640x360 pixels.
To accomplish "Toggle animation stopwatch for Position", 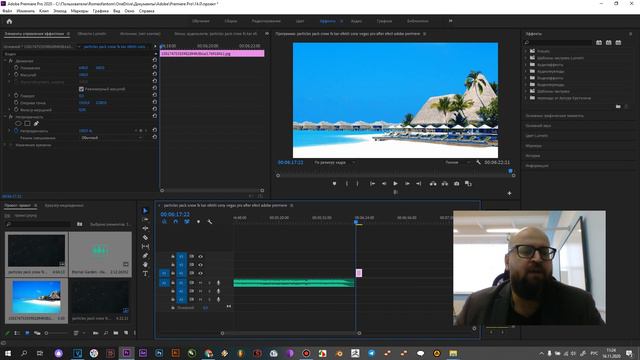I will point(16,68).
